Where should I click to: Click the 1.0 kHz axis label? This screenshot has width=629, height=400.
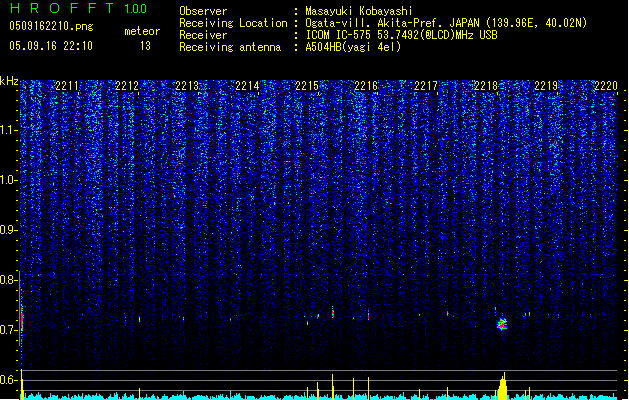click(8, 180)
